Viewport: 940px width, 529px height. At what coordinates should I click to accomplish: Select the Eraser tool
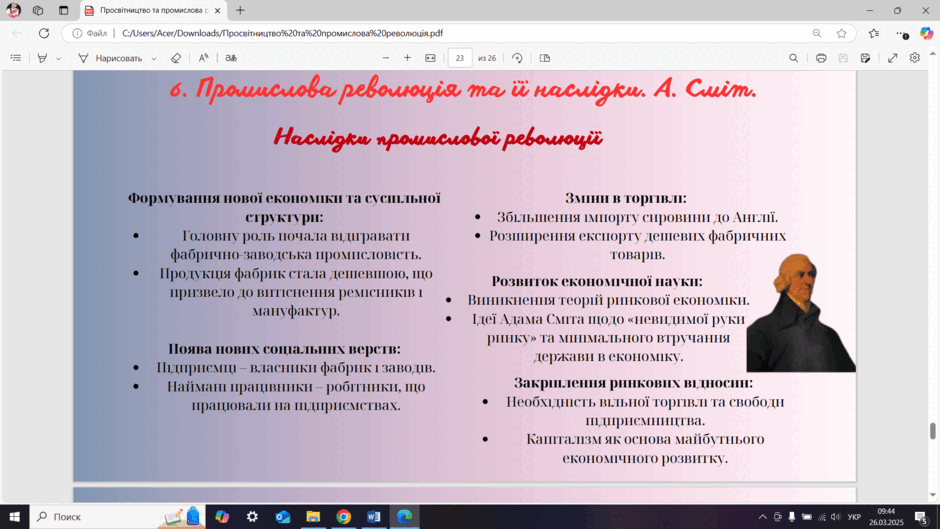[176, 58]
